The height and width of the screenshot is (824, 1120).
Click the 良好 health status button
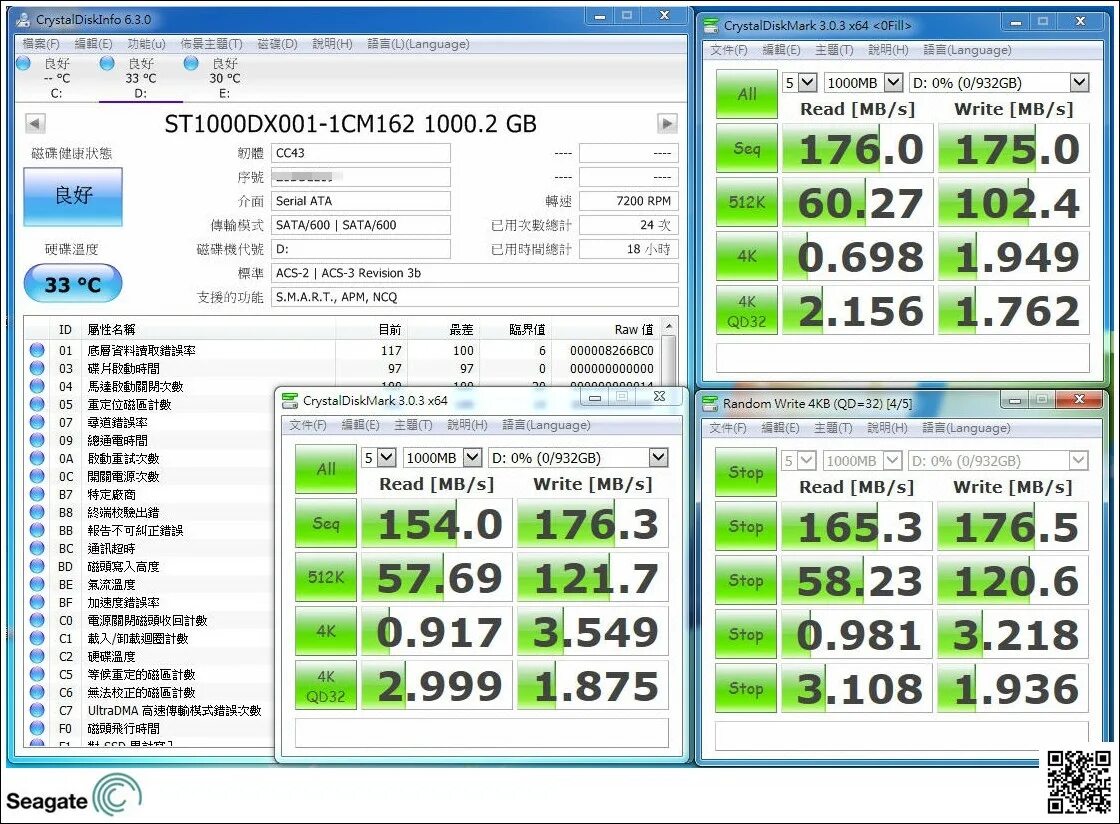pos(73,196)
